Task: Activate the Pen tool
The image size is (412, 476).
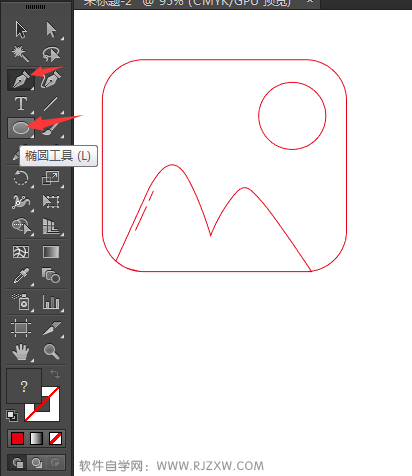Action: pyautogui.click(x=21, y=80)
